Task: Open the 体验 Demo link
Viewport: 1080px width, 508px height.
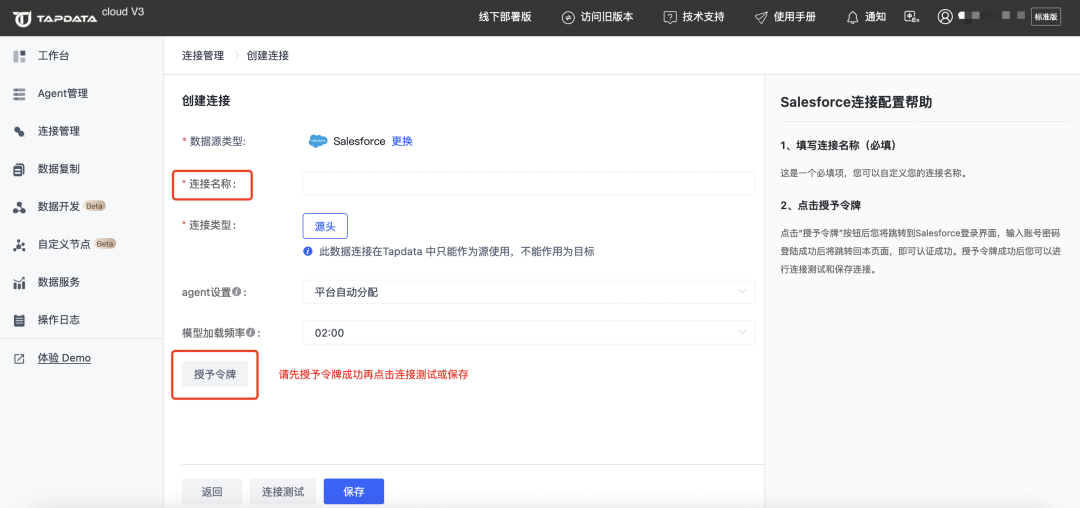Action: point(64,359)
